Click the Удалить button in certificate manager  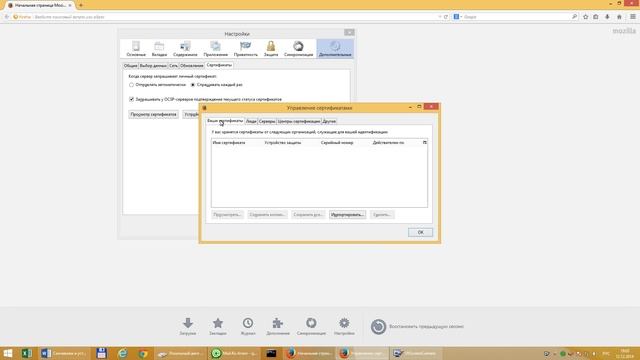coord(382,215)
